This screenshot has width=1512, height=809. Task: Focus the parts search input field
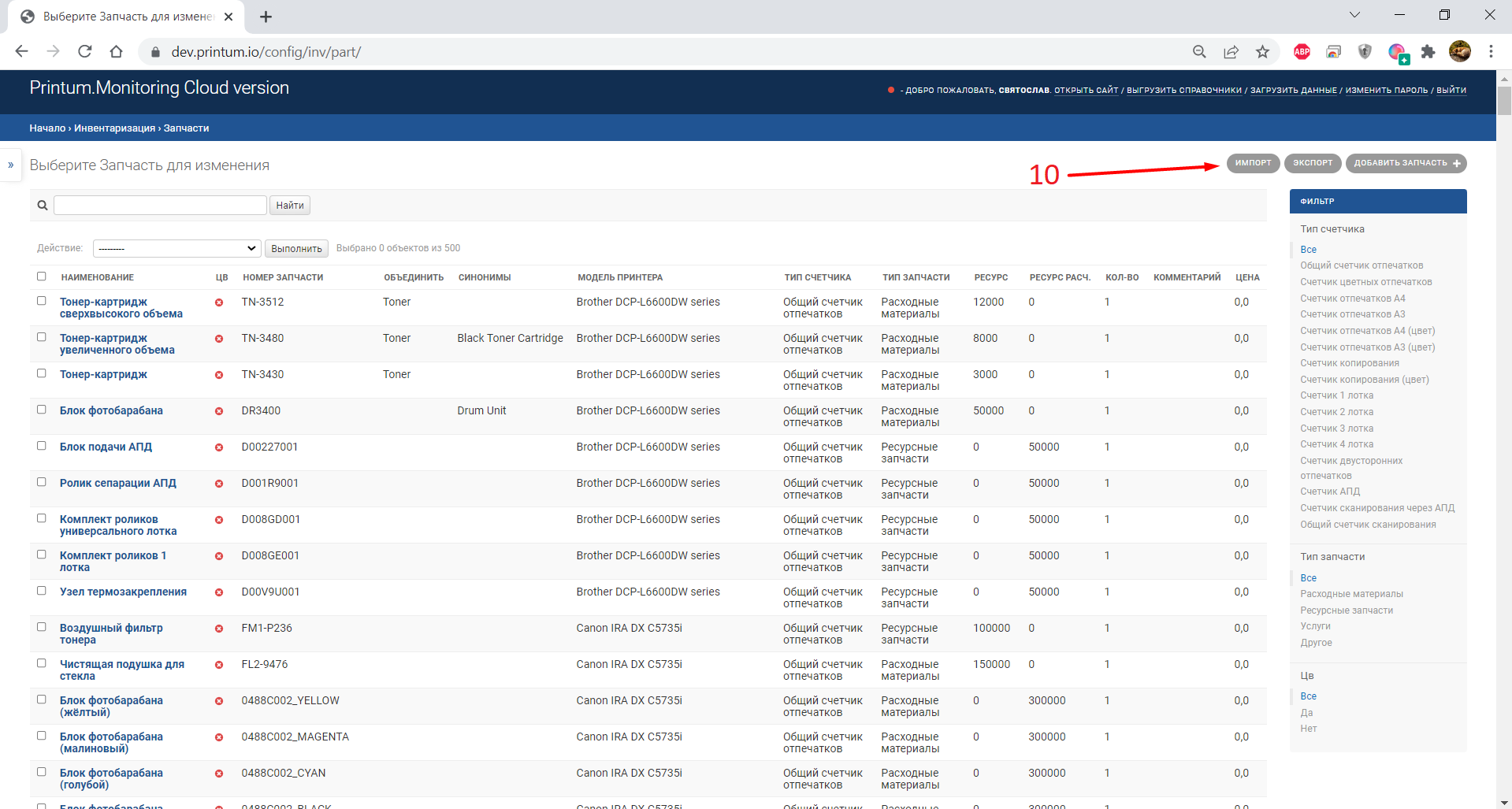click(x=160, y=206)
